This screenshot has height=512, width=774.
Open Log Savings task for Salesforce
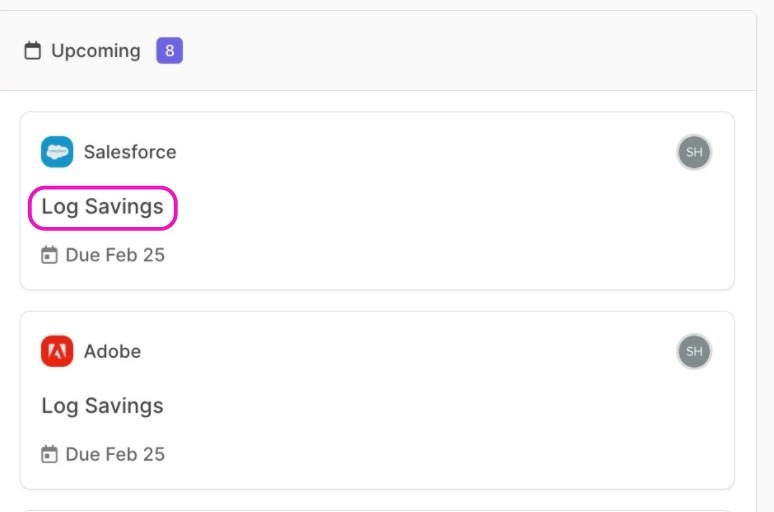[102, 207]
